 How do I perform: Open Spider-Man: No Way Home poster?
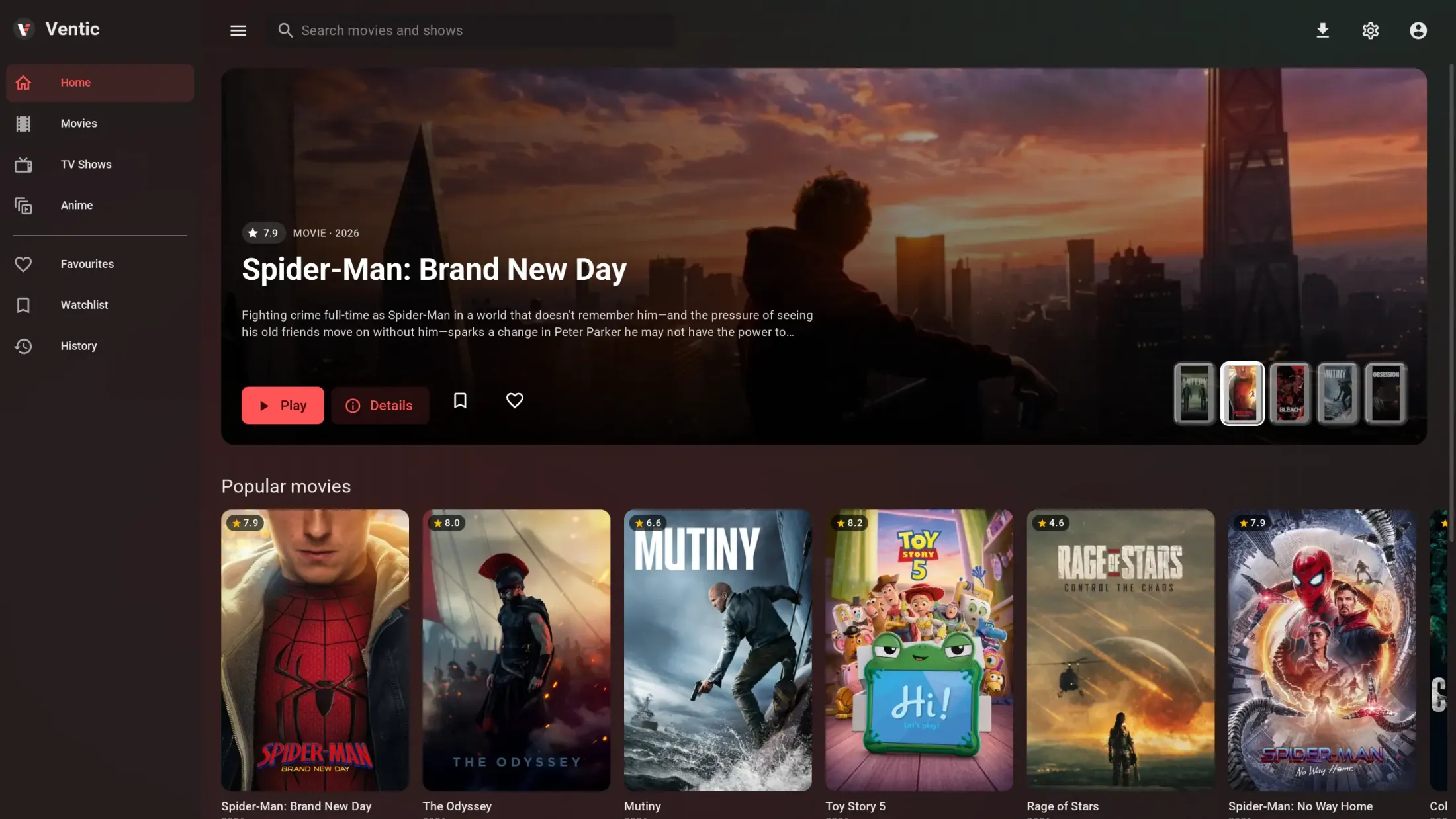coord(1322,650)
